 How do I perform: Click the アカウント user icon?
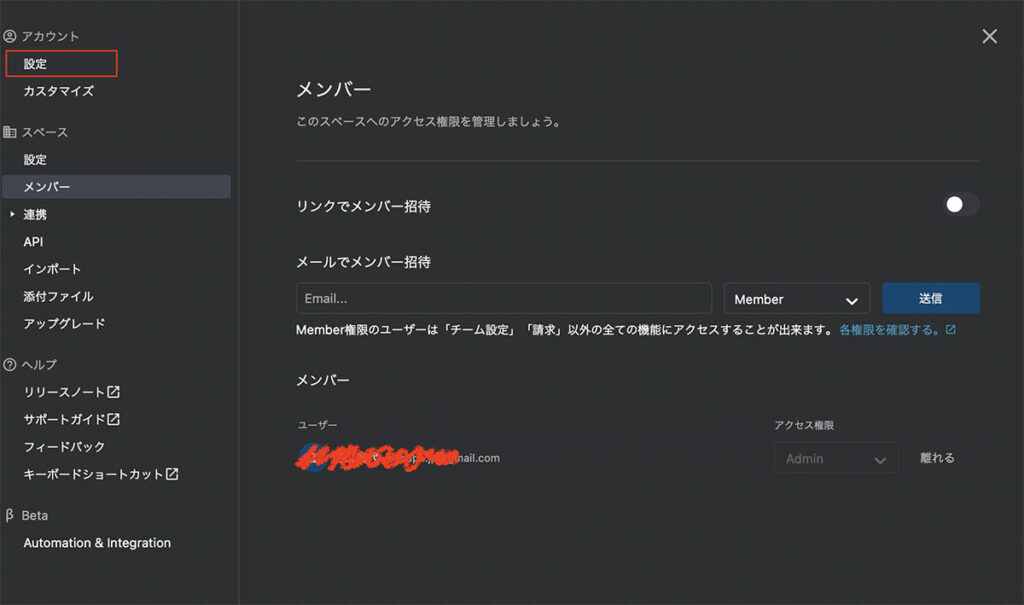[x=10, y=36]
